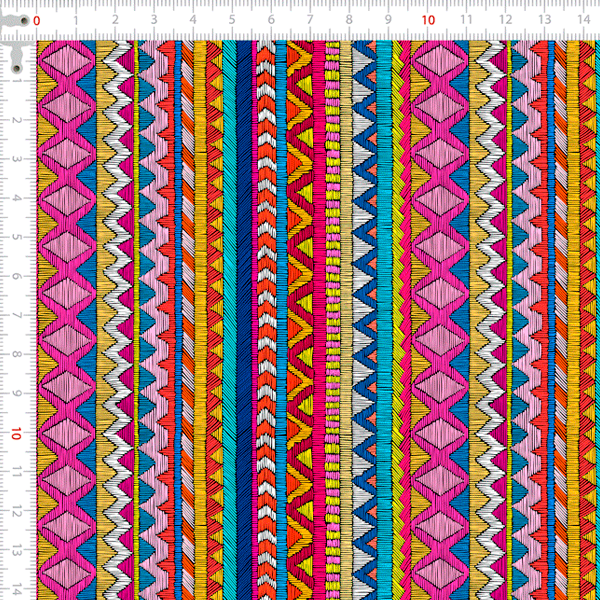Click the metal rivet on the left ruler
This screenshot has height=600, width=600.
[17, 68]
